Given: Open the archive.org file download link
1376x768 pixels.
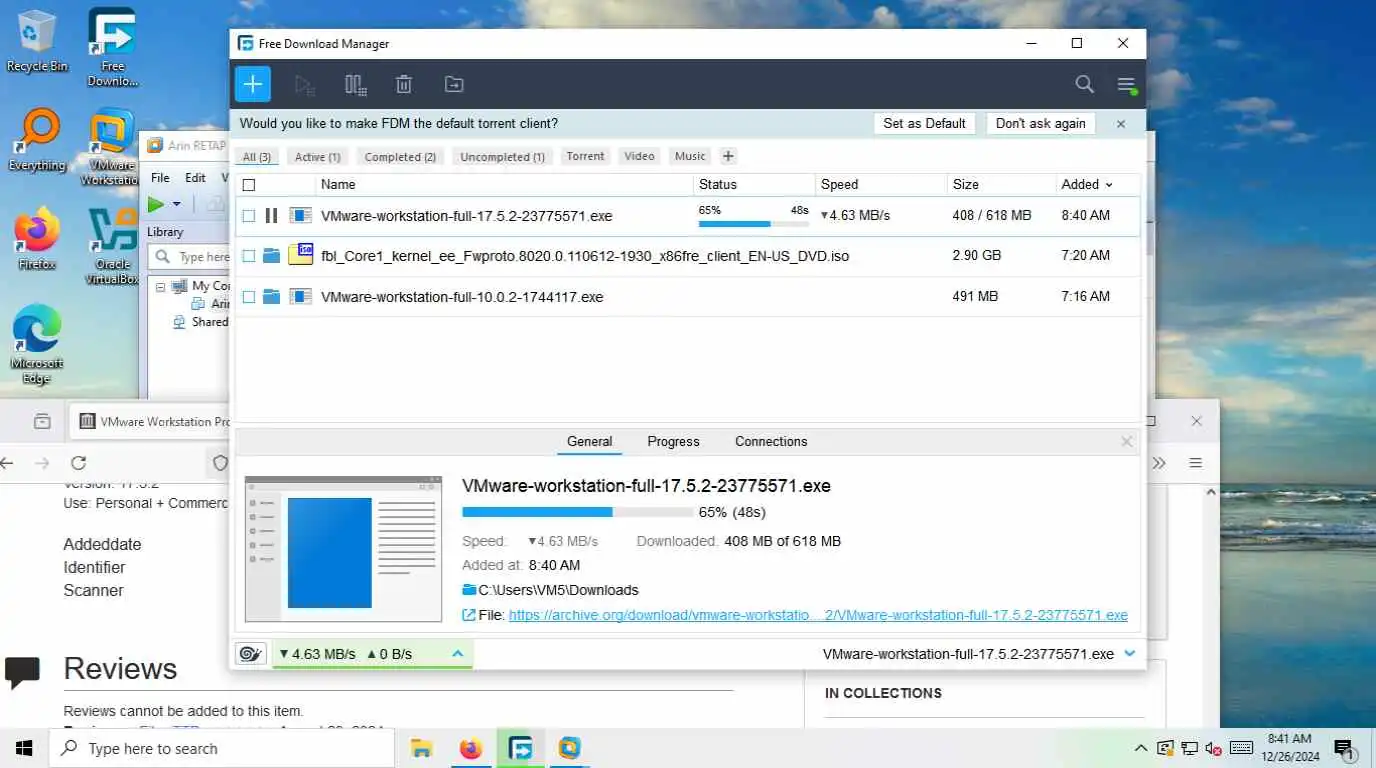Looking at the screenshot, I should (818, 615).
